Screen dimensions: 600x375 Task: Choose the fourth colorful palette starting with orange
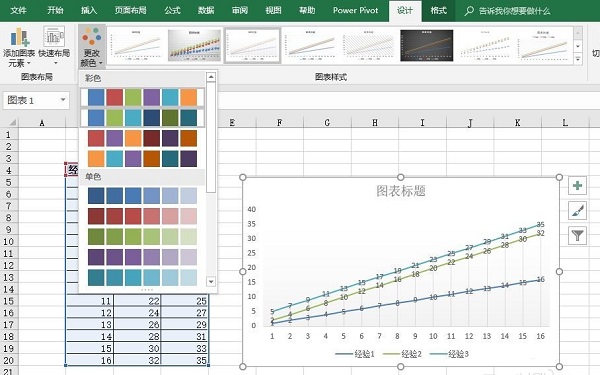click(142, 158)
